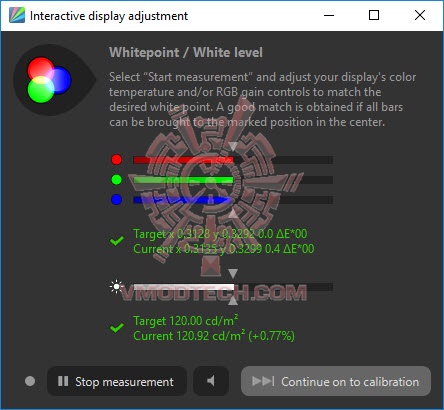Click the brightness sun icon
The width and height of the screenshot is (444, 410).
click(x=116, y=287)
